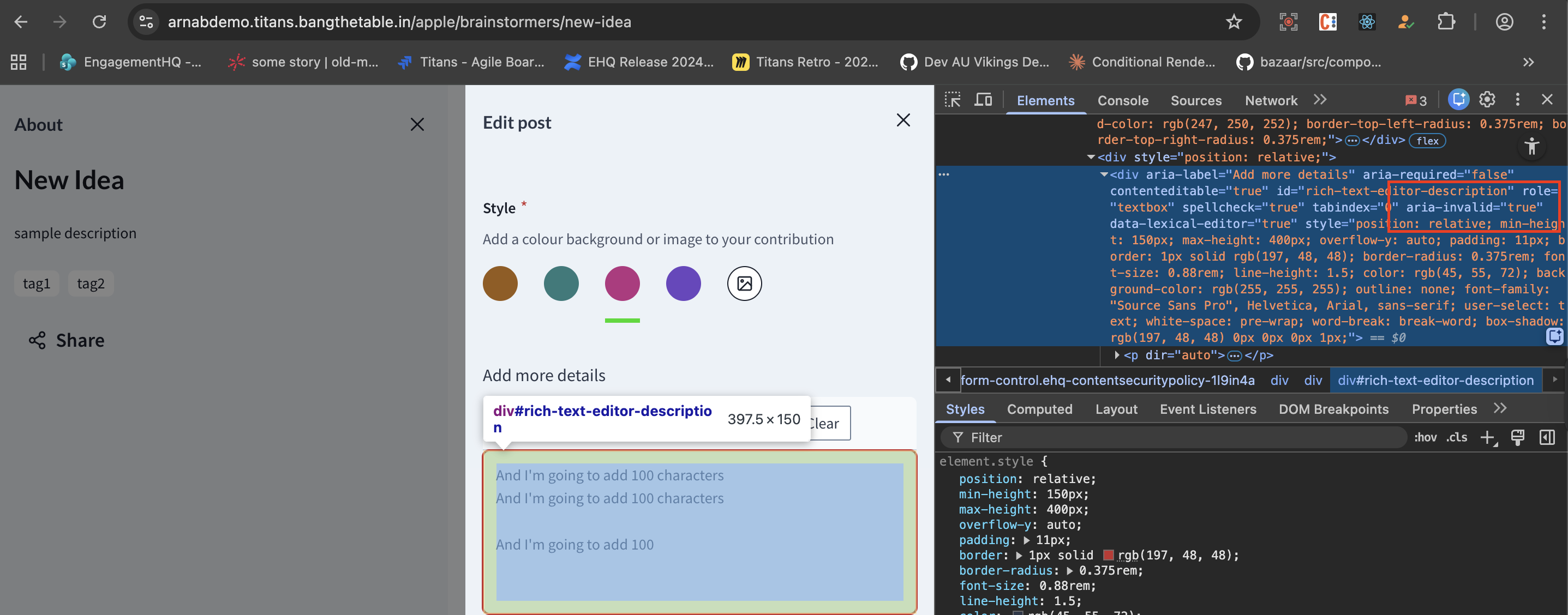The width and height of the screenshot is (1568, 615).
Task: Show more DevTools tabs after Network
Action: pyautogui.click(x=1320, y=100)
